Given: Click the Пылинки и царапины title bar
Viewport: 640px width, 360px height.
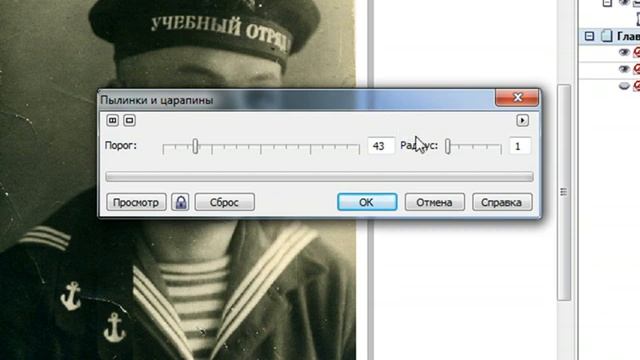Looking at the screenshot, I should pos(297,100).
